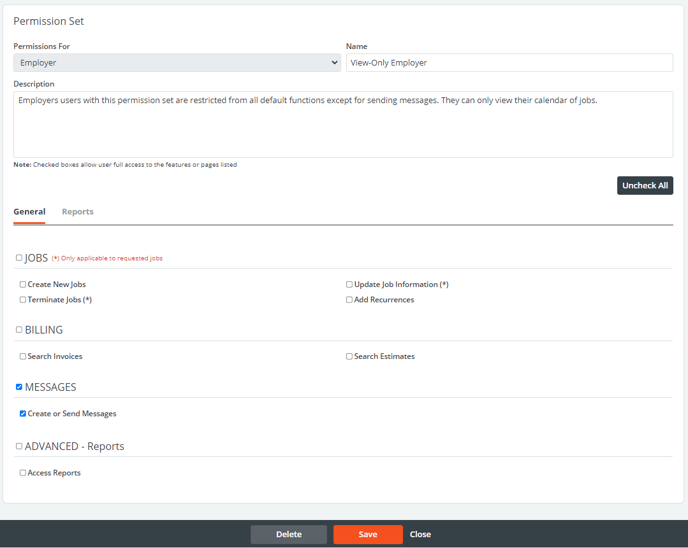This screenshot has height=548, width=688.
Task: Click the Name input field
Action: click(x=508, y=62)
